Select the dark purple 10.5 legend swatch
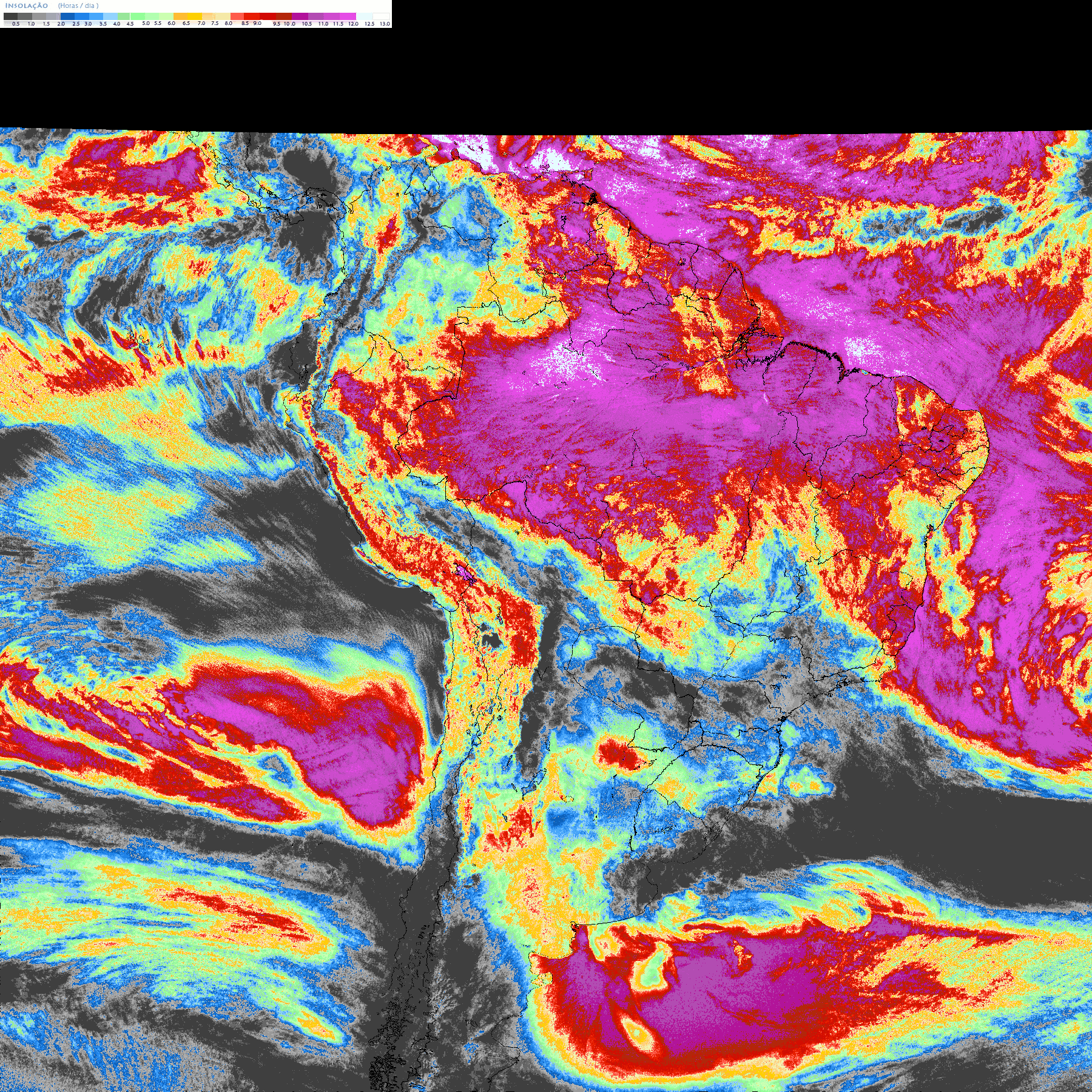This screenshot has width=1092, height=1092. click(300, 16)
